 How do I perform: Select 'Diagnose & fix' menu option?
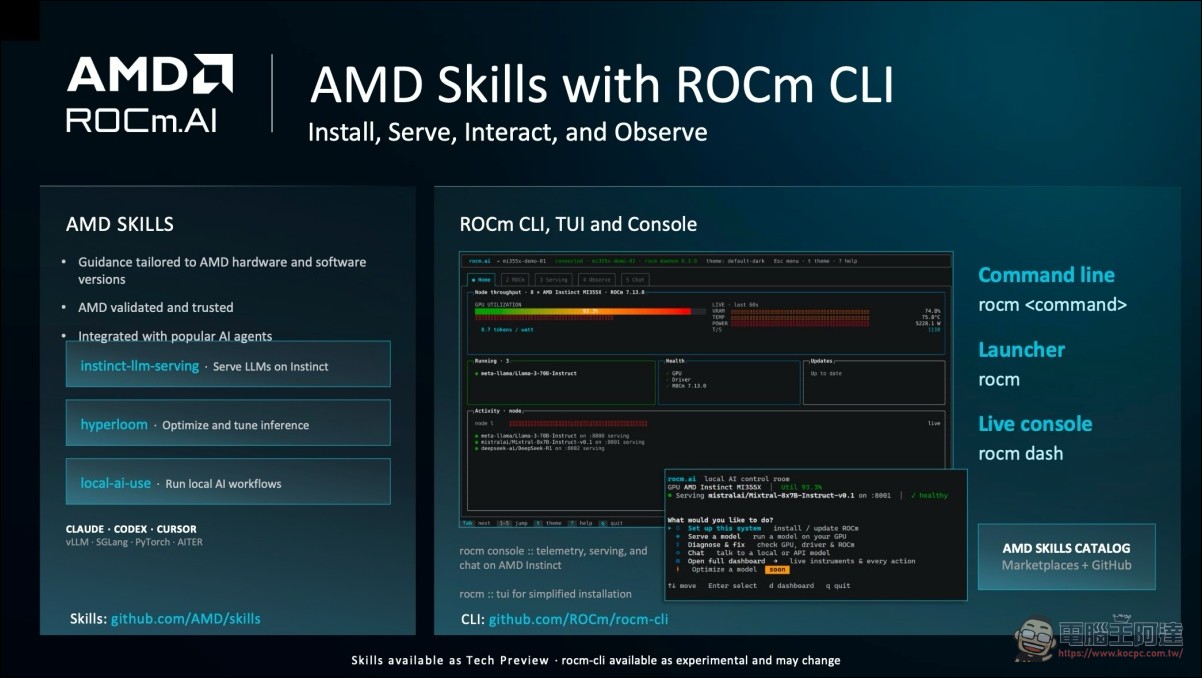[716, 545]
